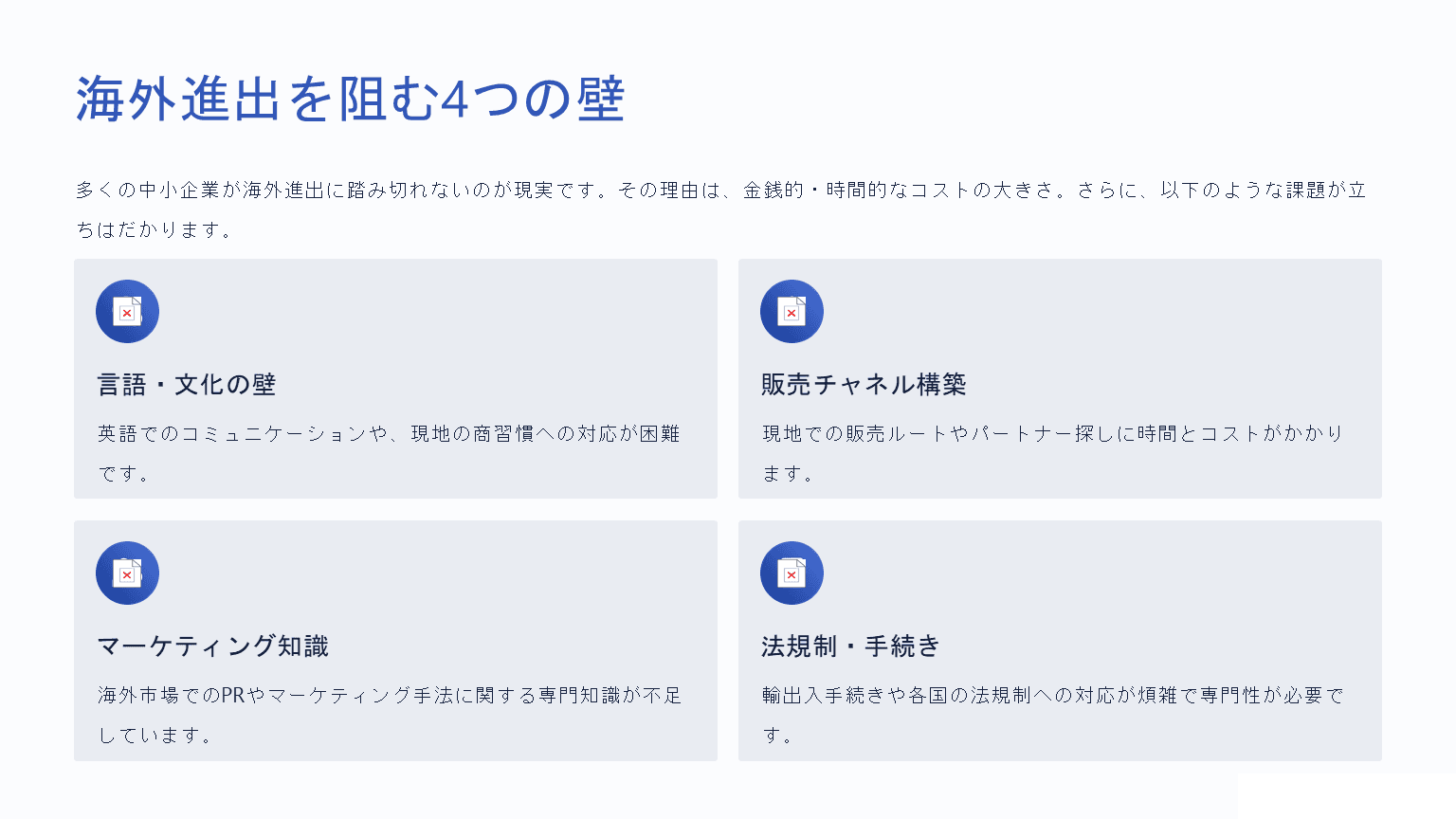The width and height of the screenshot is (1456, 819).
Task: Click the white box at slide's bottom-right corner
Action: [x=1346, y=796]
